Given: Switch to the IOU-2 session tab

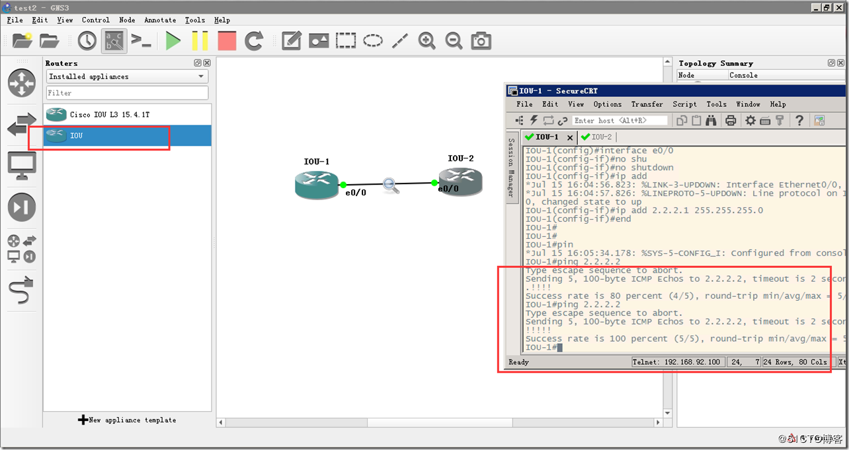Looking at the screenshot, I should pyautogui.click(x=596, y=137).
